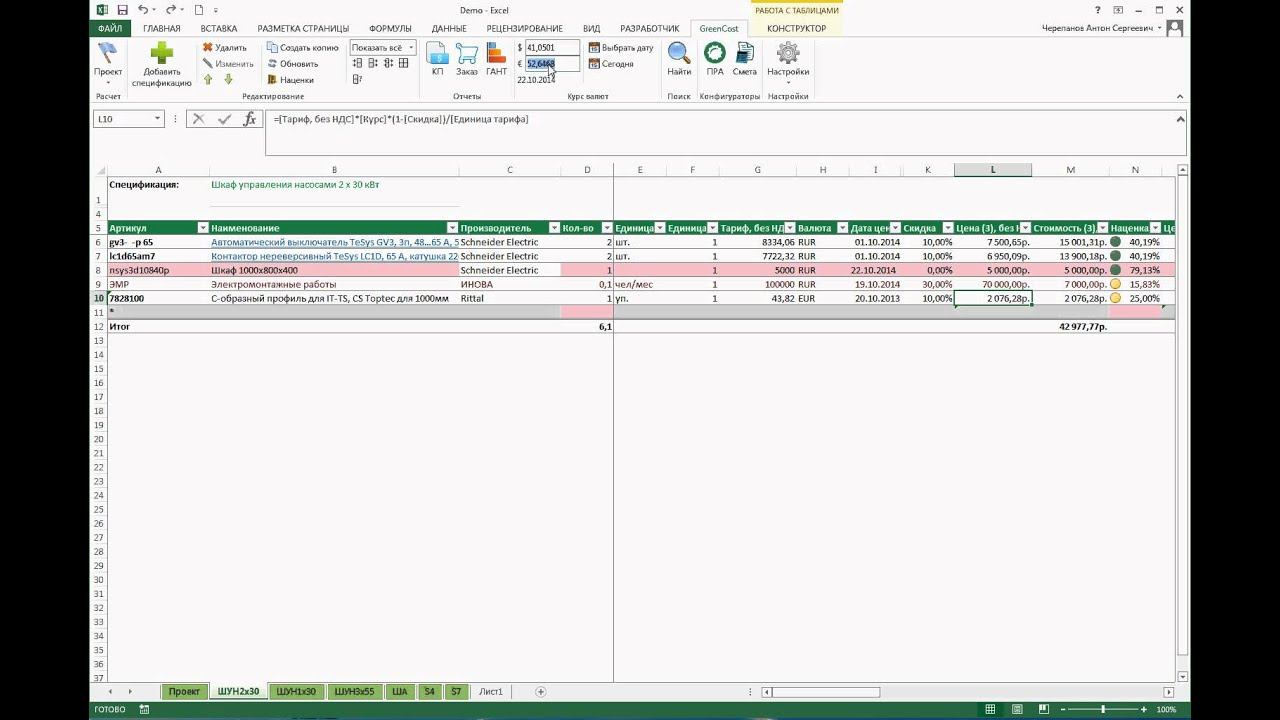Open the Валюта column filter dropdown

[x=842, y=228]
